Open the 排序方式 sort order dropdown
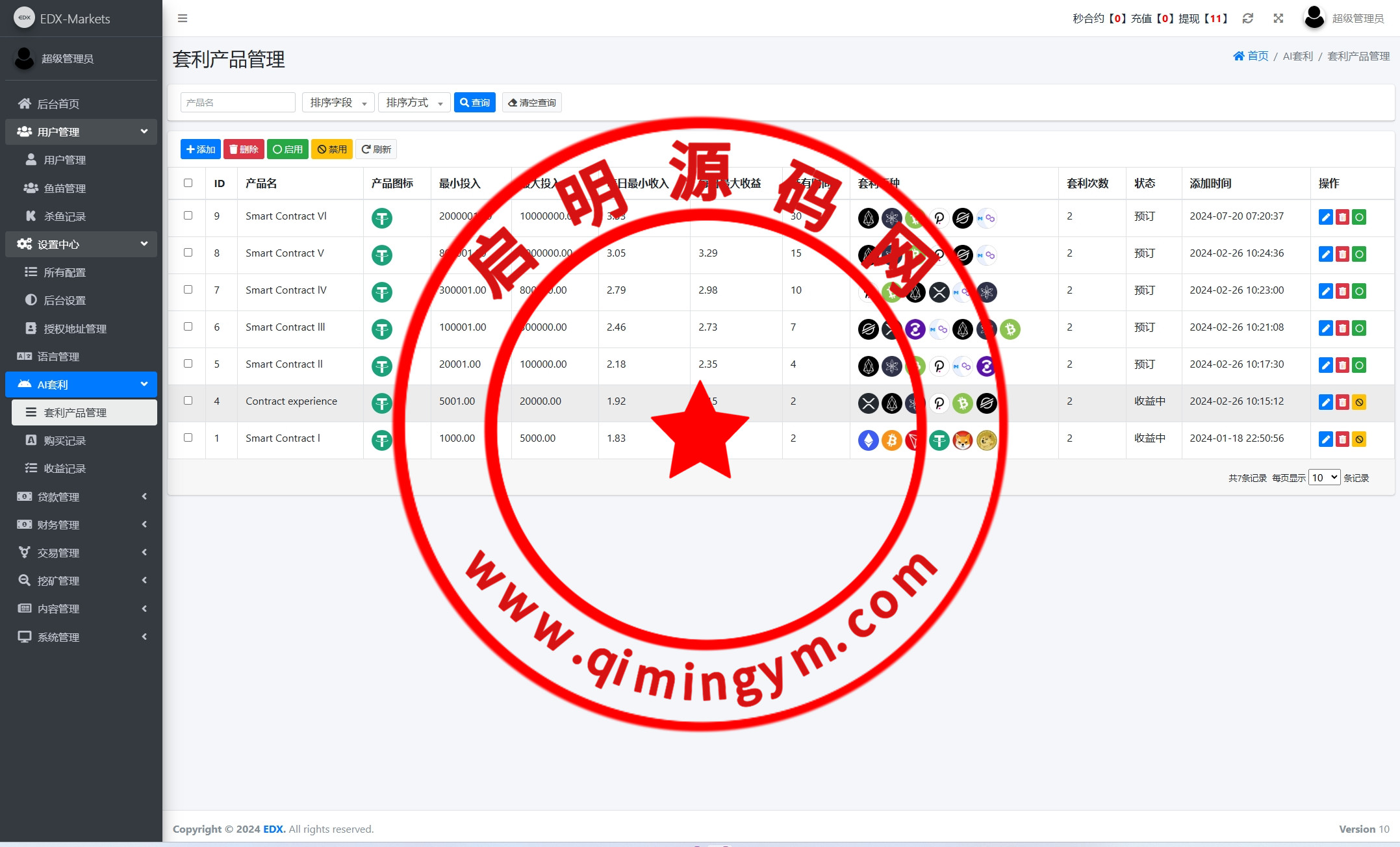This screenshot has width=1400, height=847. click(414, 103)
